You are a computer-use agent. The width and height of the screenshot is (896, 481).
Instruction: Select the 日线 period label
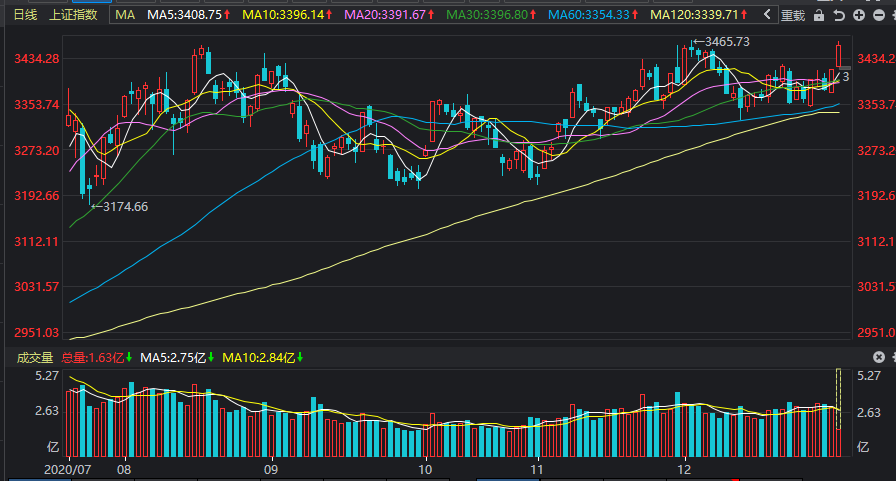click(25, 15)
